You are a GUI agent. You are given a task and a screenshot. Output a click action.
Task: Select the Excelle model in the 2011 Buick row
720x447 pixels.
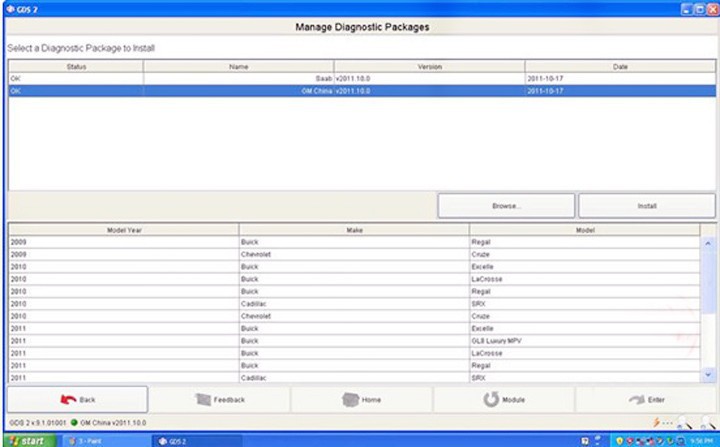coord(585,329)
